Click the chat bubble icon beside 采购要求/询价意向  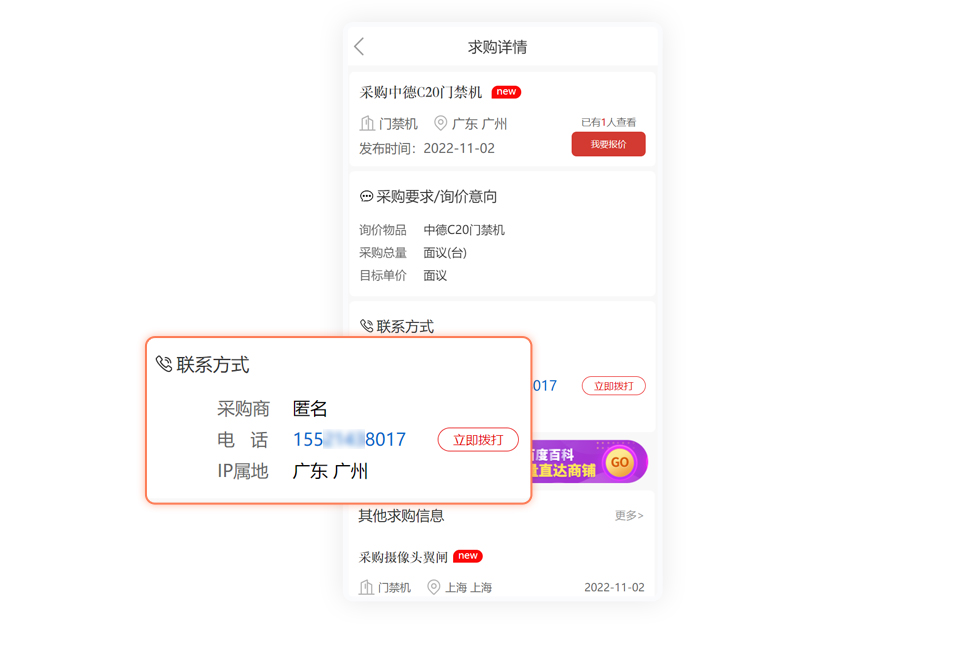pyautogui.click(x=367, y=196)
